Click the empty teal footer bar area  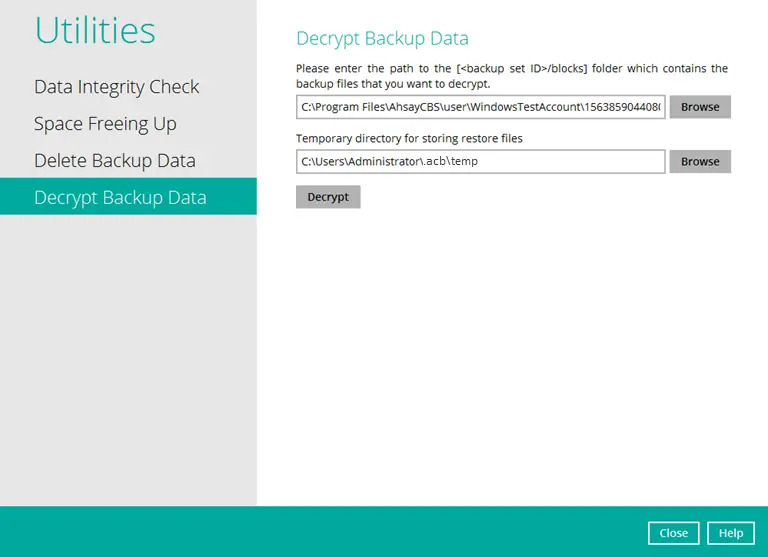coord(300,532)
